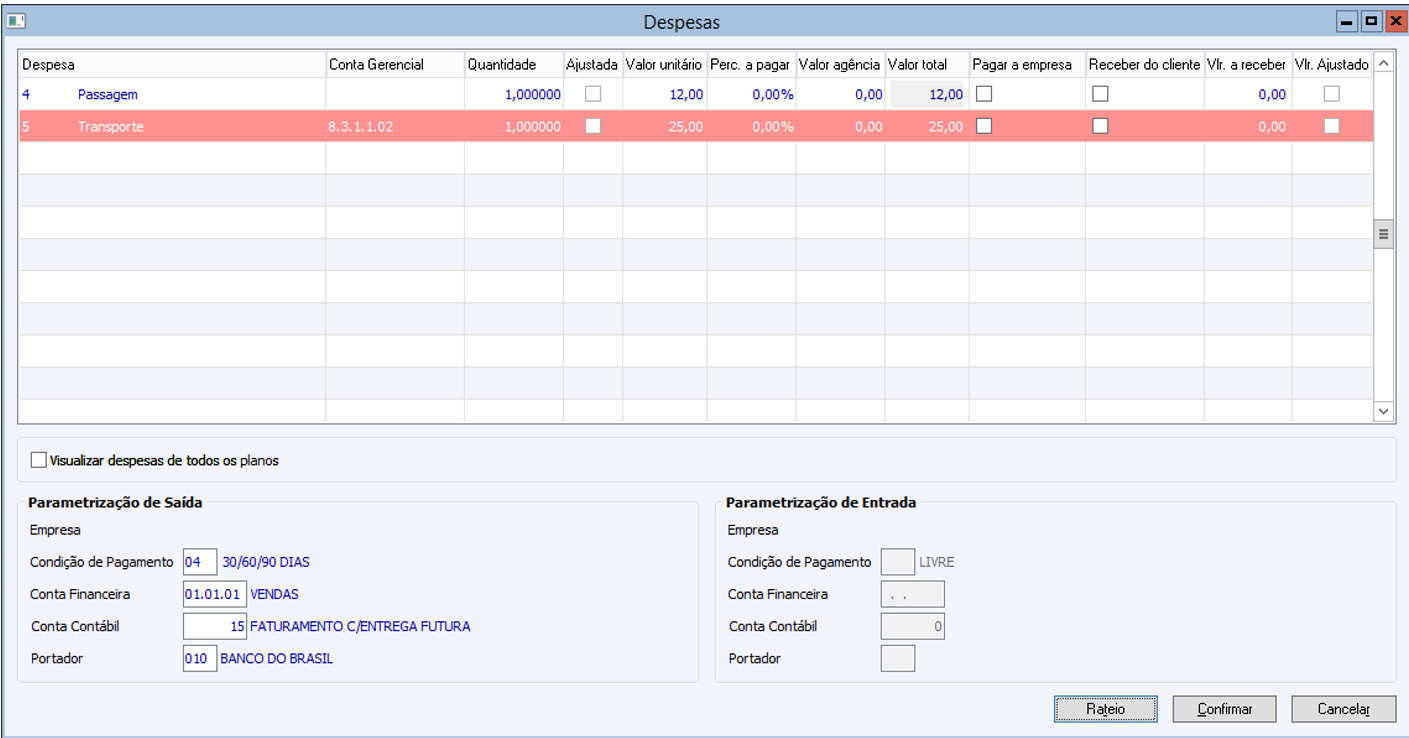Click the table scrollbar up arrow
Screen dimensions: 1409x738
(x=1384, y=63)
